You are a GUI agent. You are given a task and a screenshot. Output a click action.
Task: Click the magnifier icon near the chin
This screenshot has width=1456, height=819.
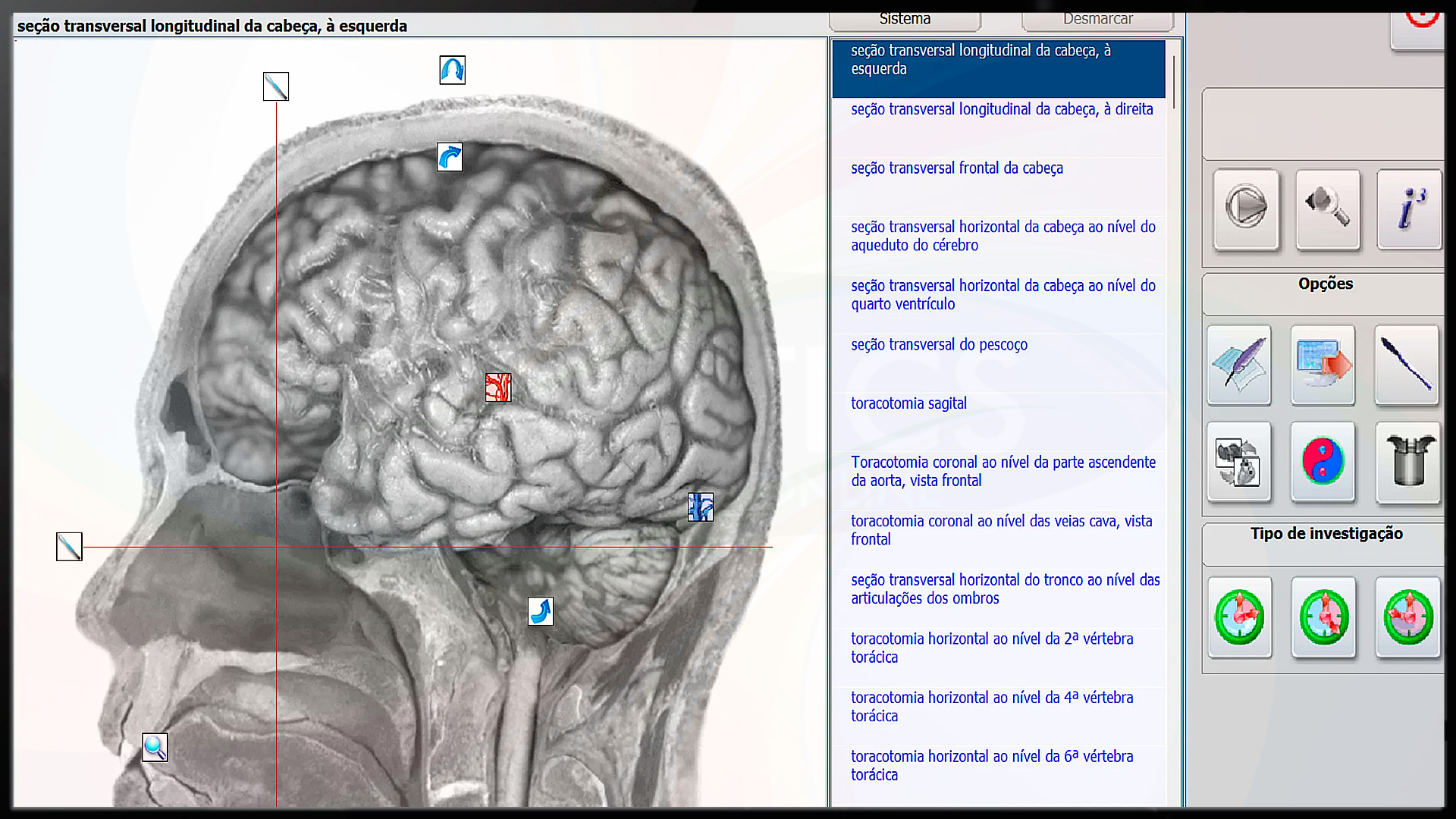(155, 748)
